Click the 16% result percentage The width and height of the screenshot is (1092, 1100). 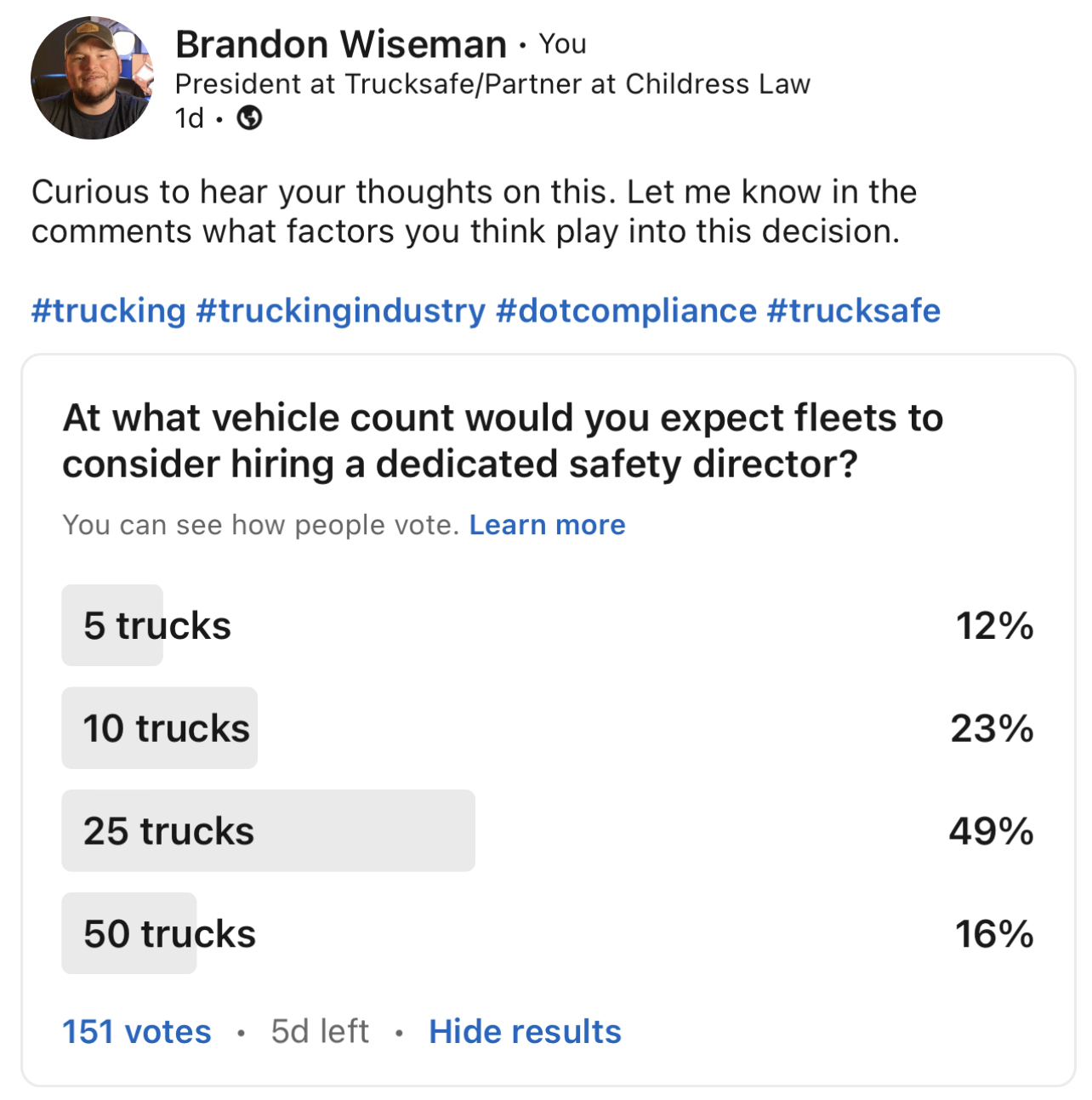(994, 933)
